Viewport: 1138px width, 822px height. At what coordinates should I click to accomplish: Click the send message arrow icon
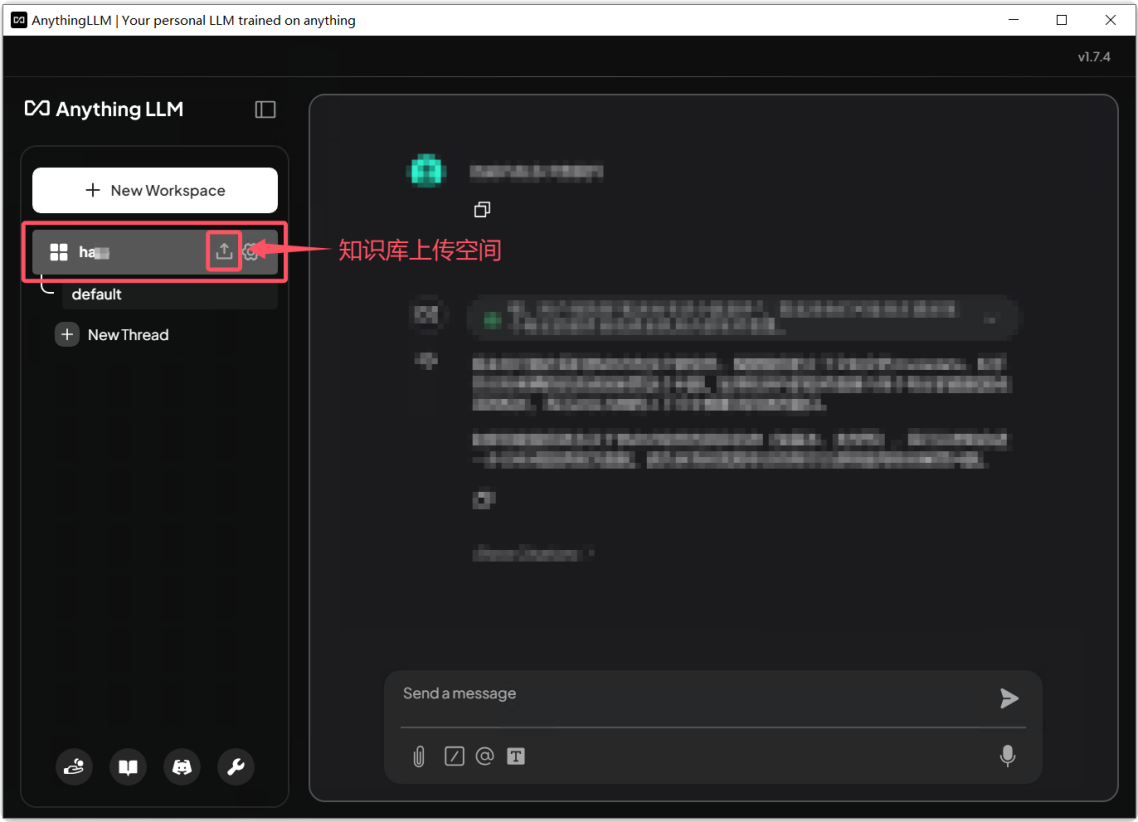point(1009,698)
